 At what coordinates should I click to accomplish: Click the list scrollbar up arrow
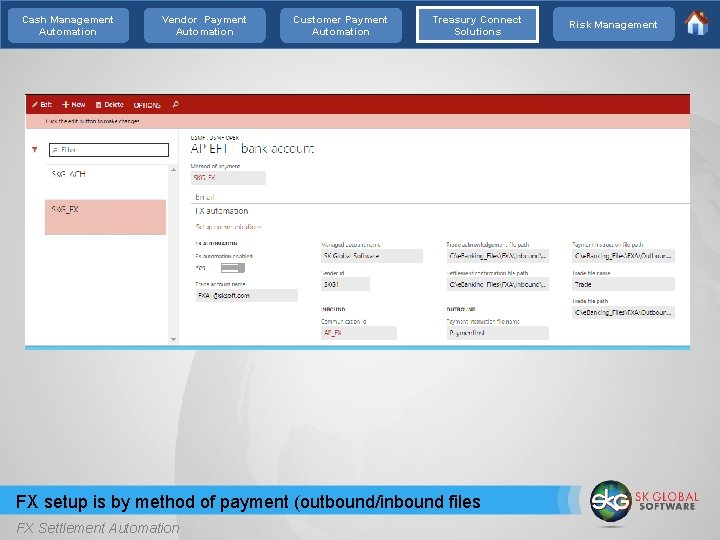(x=174, y=170)
